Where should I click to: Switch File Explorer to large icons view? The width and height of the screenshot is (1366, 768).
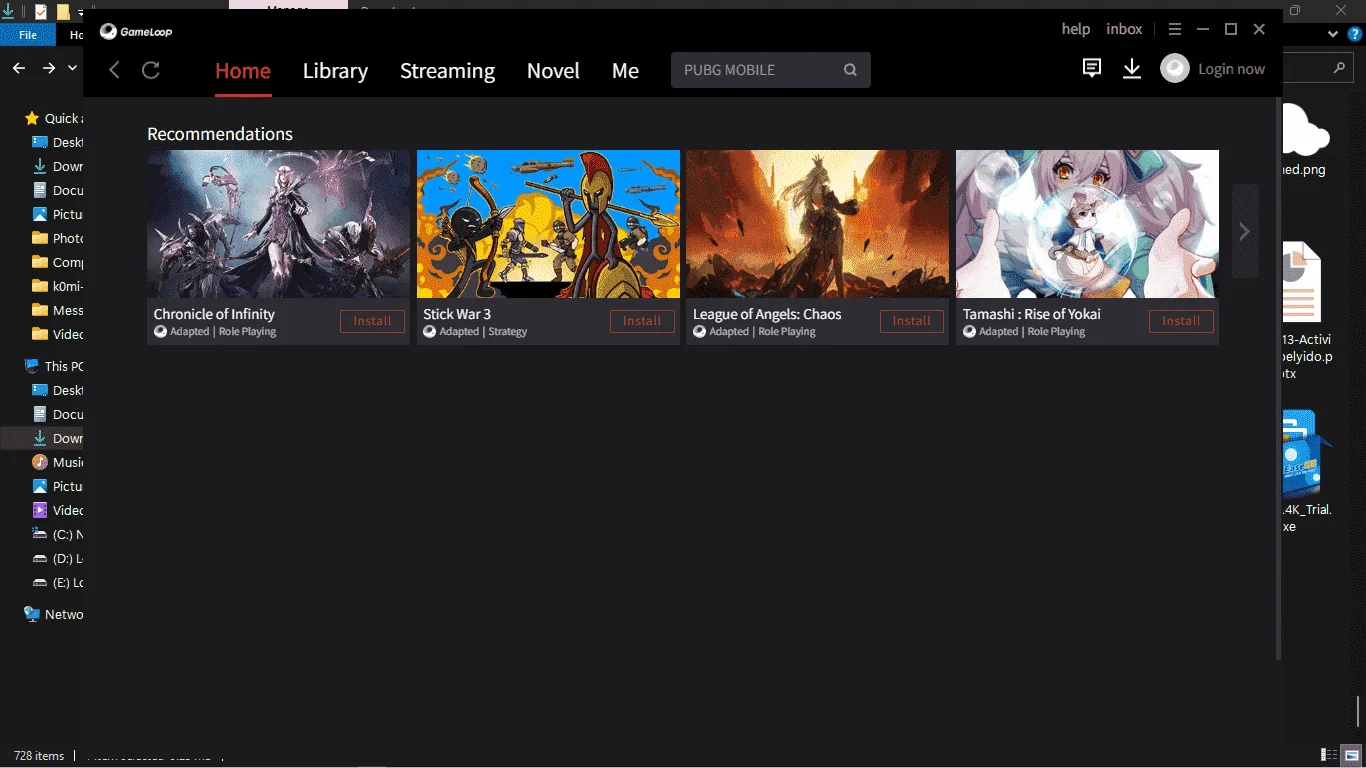[x=1352, y=754]
